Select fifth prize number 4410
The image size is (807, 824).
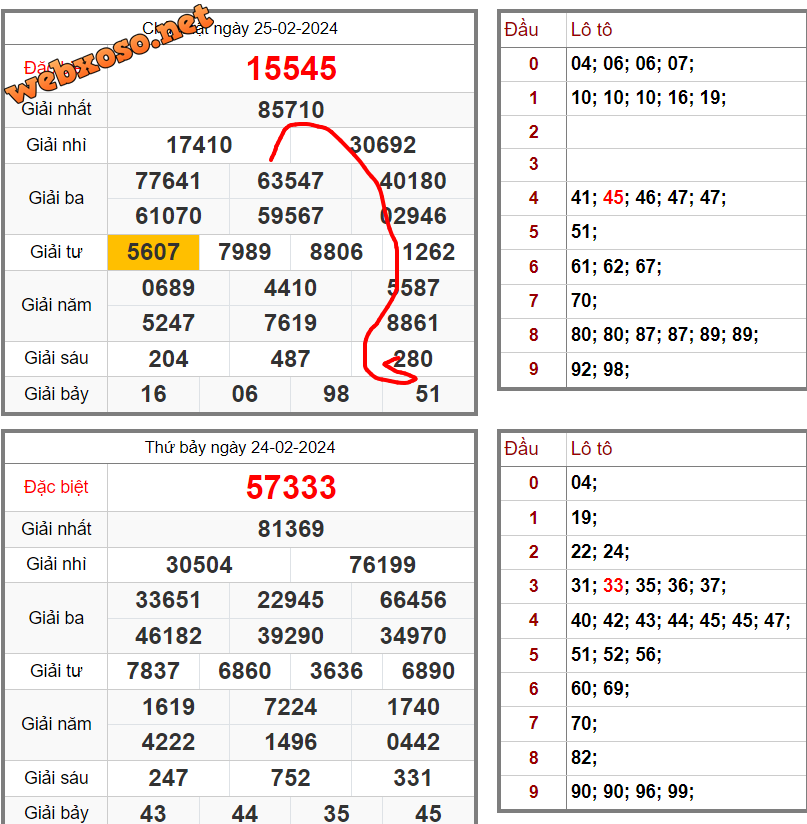point(291,288)
